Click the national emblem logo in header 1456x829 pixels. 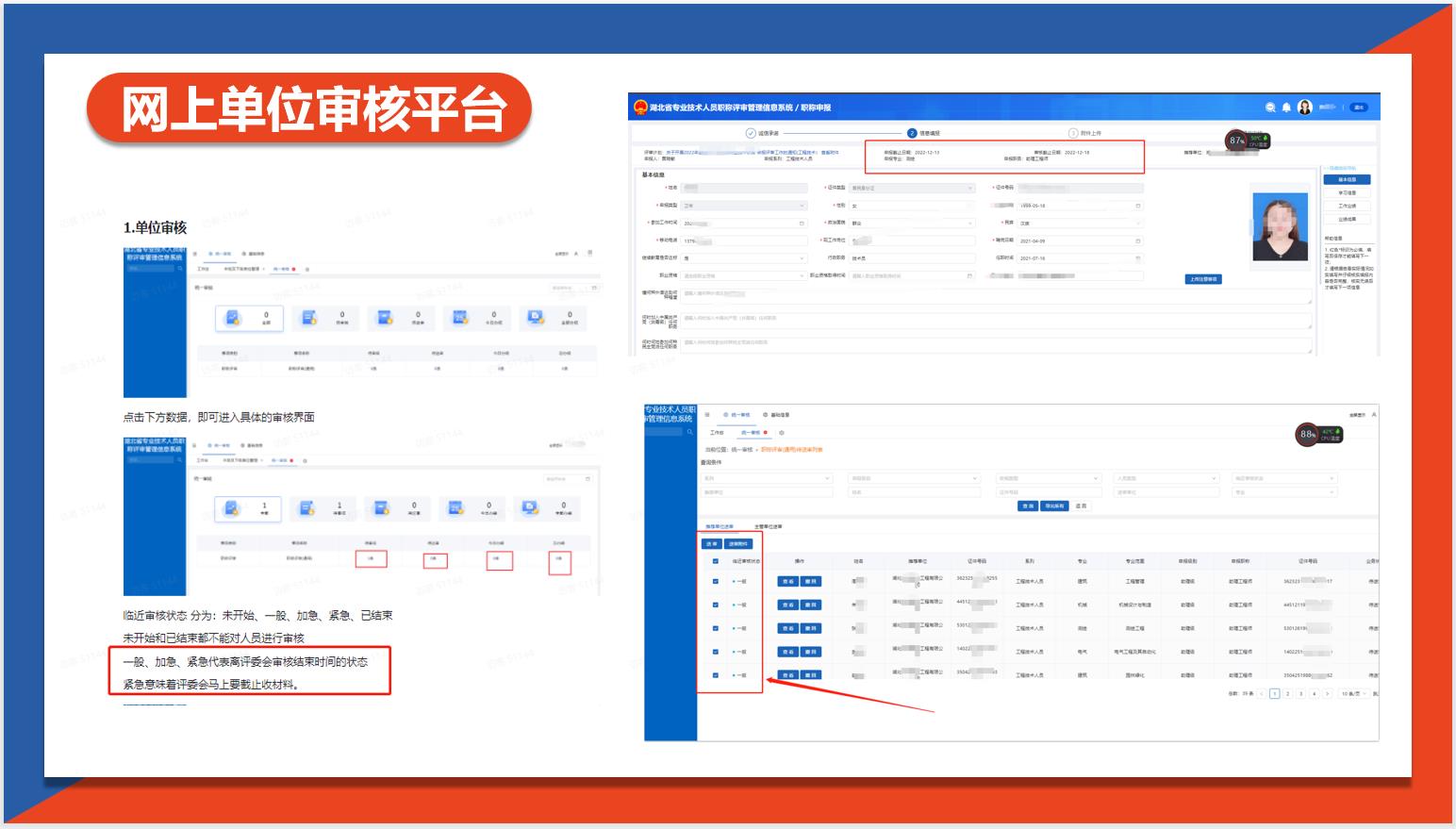coord(640,108)
